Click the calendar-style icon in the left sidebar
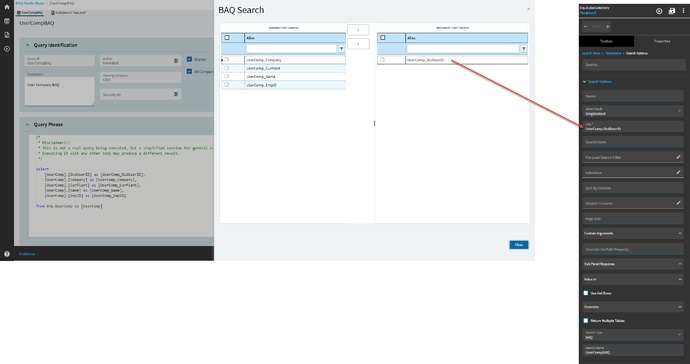This screenshot has width=690, height=364. tap(7, 21)
